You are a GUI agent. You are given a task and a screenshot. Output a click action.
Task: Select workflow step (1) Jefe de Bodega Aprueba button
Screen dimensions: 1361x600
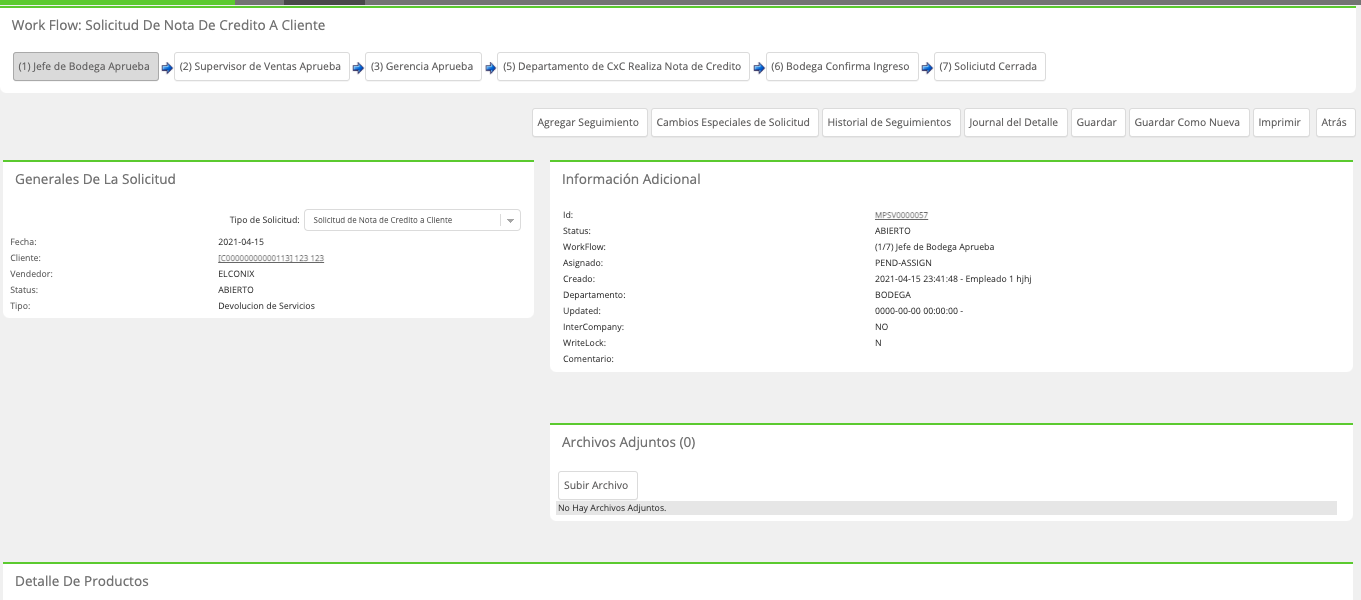point(86,67)
